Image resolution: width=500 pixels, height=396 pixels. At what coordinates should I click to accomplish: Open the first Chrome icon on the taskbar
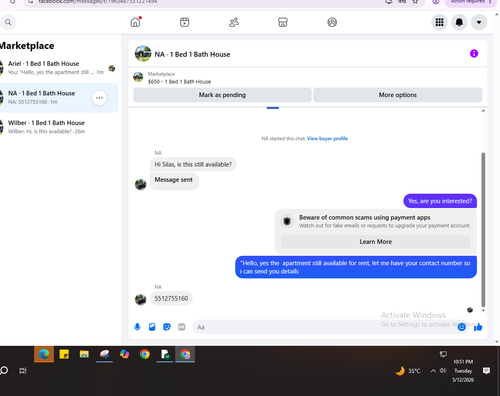pos(145,354)
